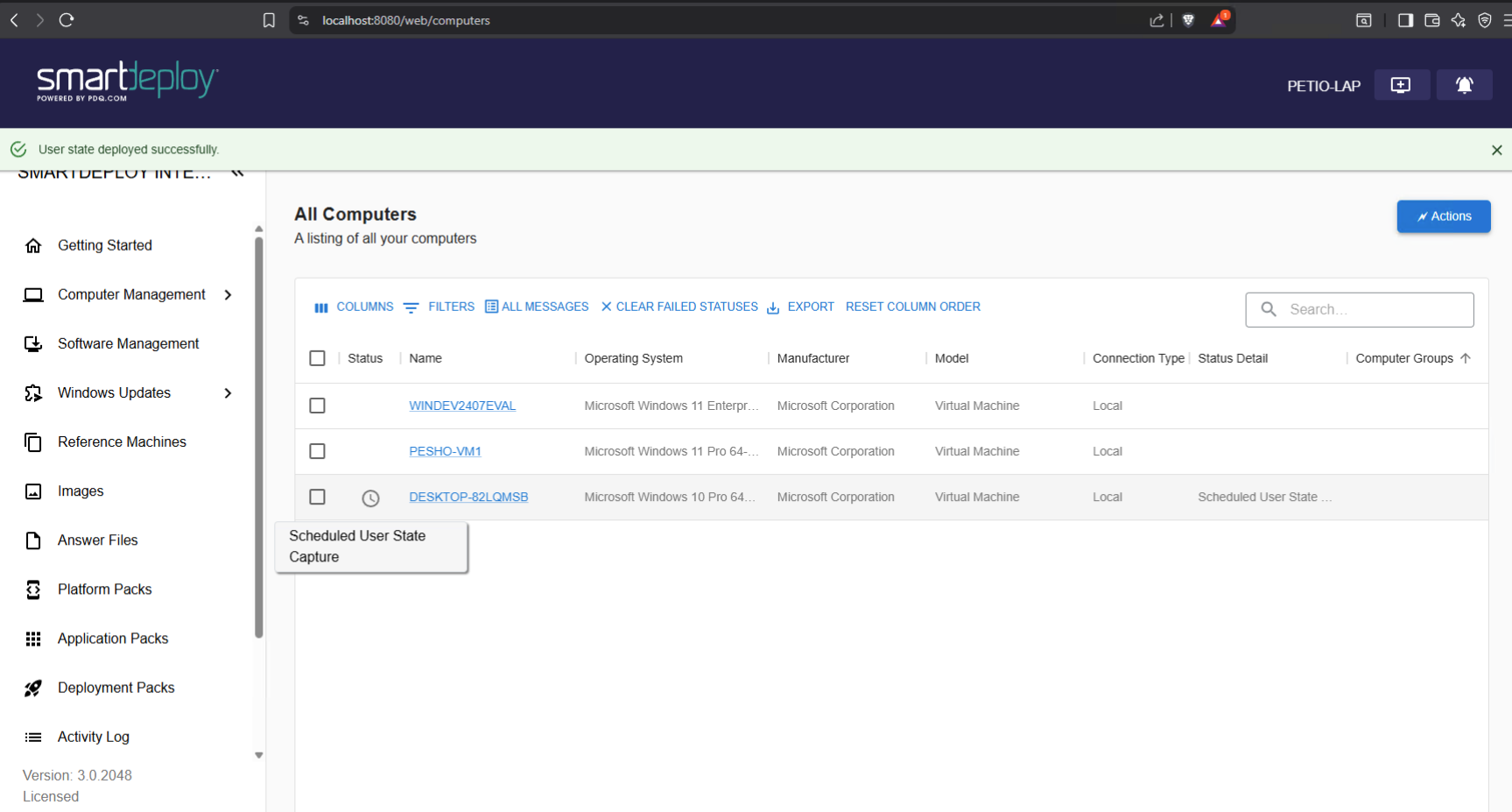Open the Actions dropdown button
Viewport: 1512px width, 812px height.
point(1443,216)
